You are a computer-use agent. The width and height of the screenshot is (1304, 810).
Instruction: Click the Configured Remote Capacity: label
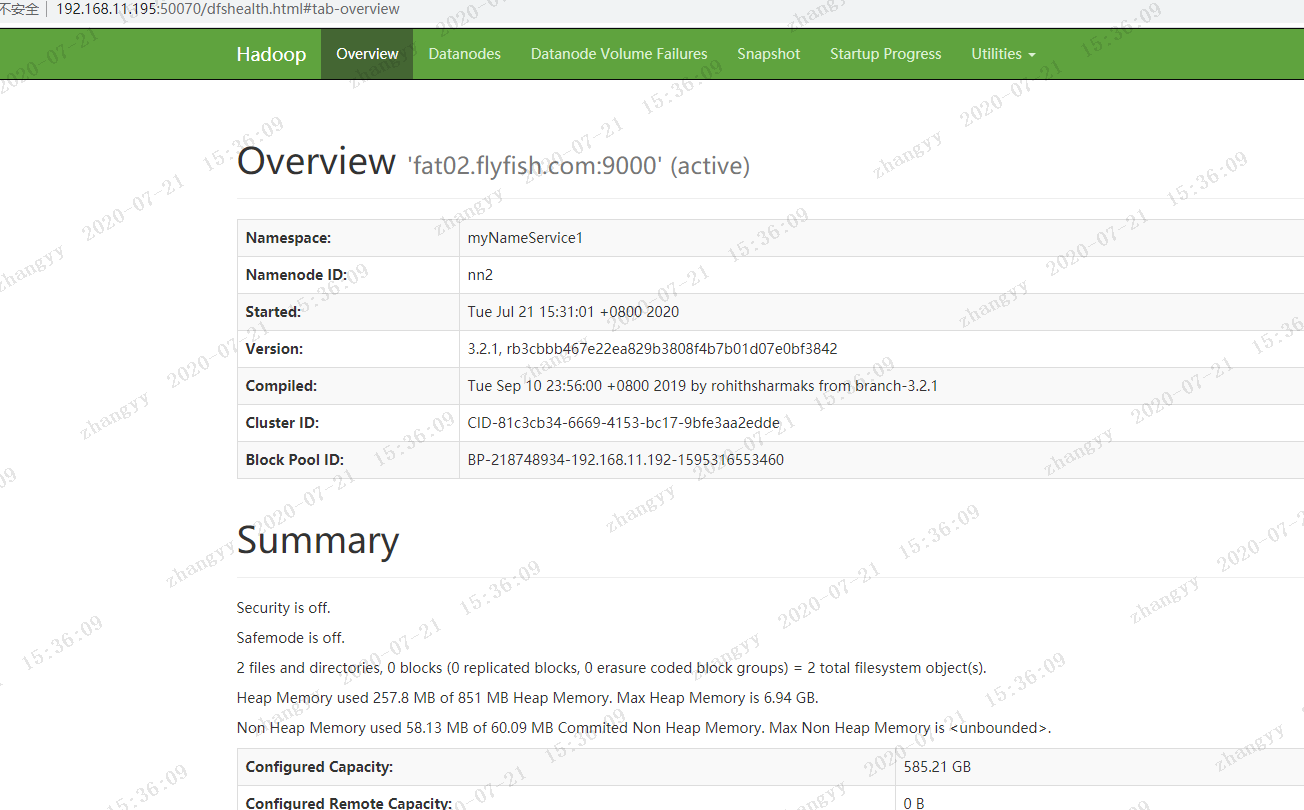pyautogui.click(x=349, y=803)
